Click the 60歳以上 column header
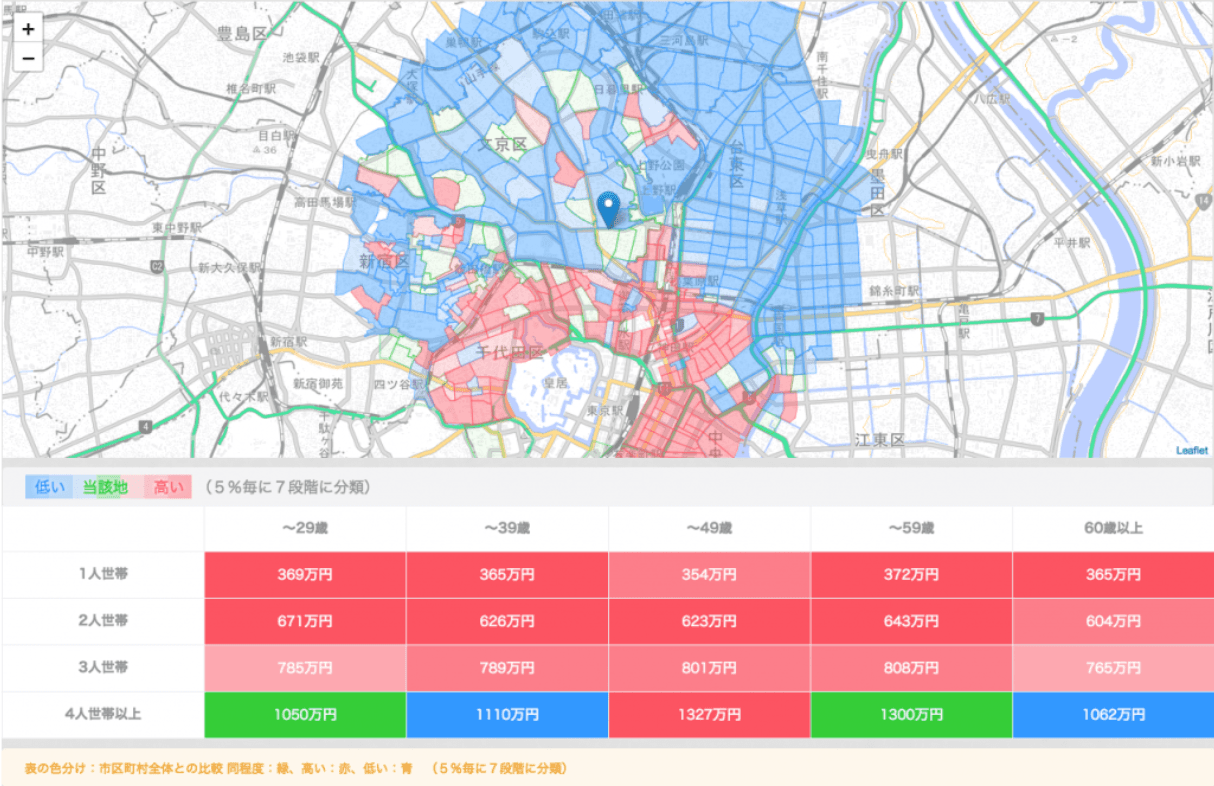 (x=1113, y=528)
